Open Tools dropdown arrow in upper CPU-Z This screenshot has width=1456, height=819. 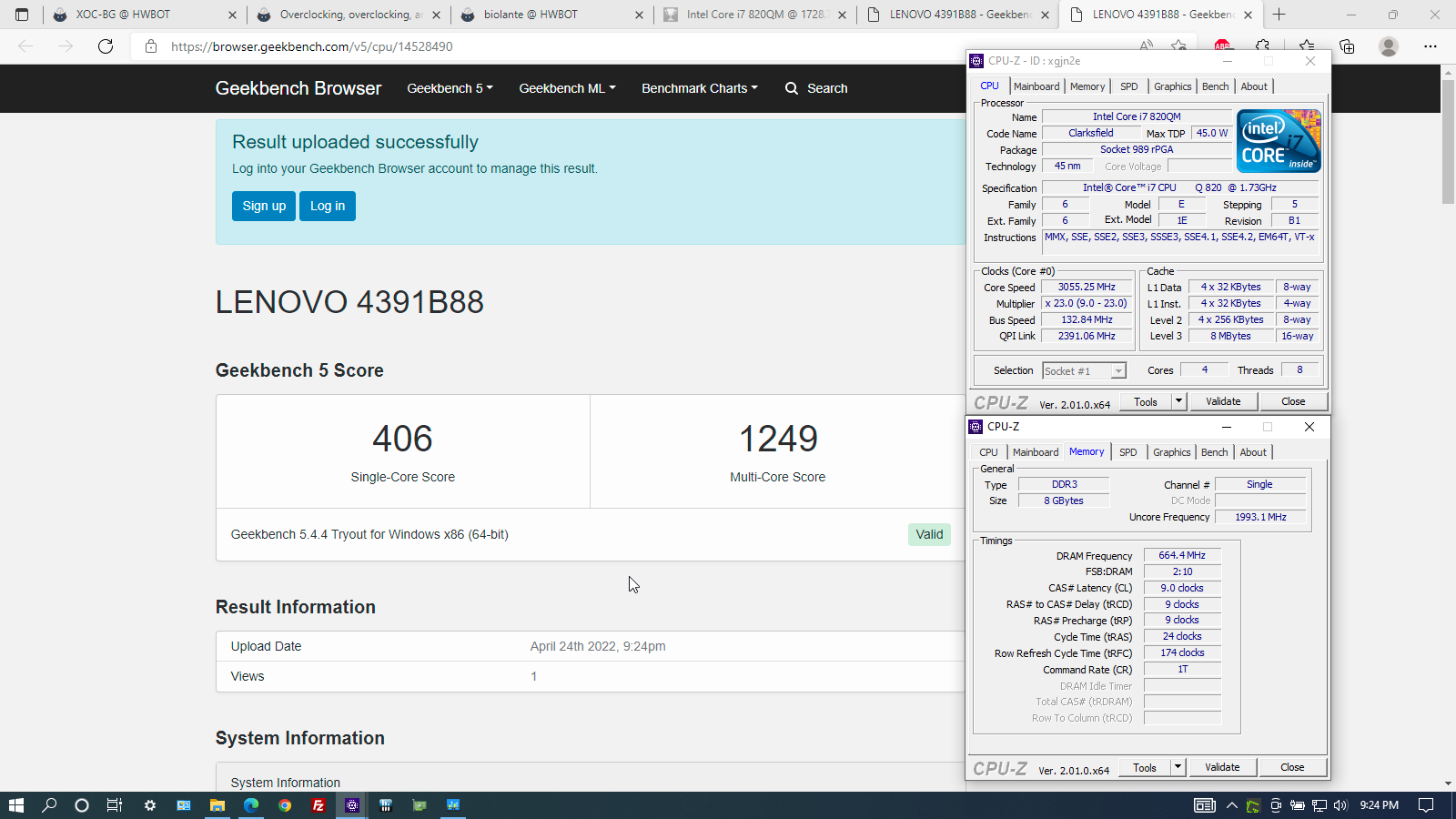(x=1178, y=401)
